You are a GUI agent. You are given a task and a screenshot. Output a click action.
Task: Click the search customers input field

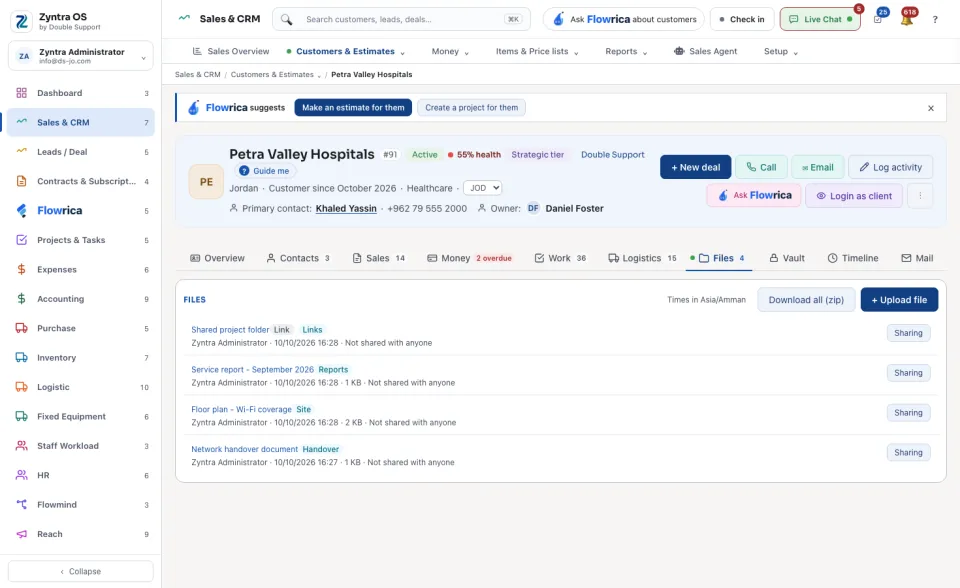click(x=402, y=20)
